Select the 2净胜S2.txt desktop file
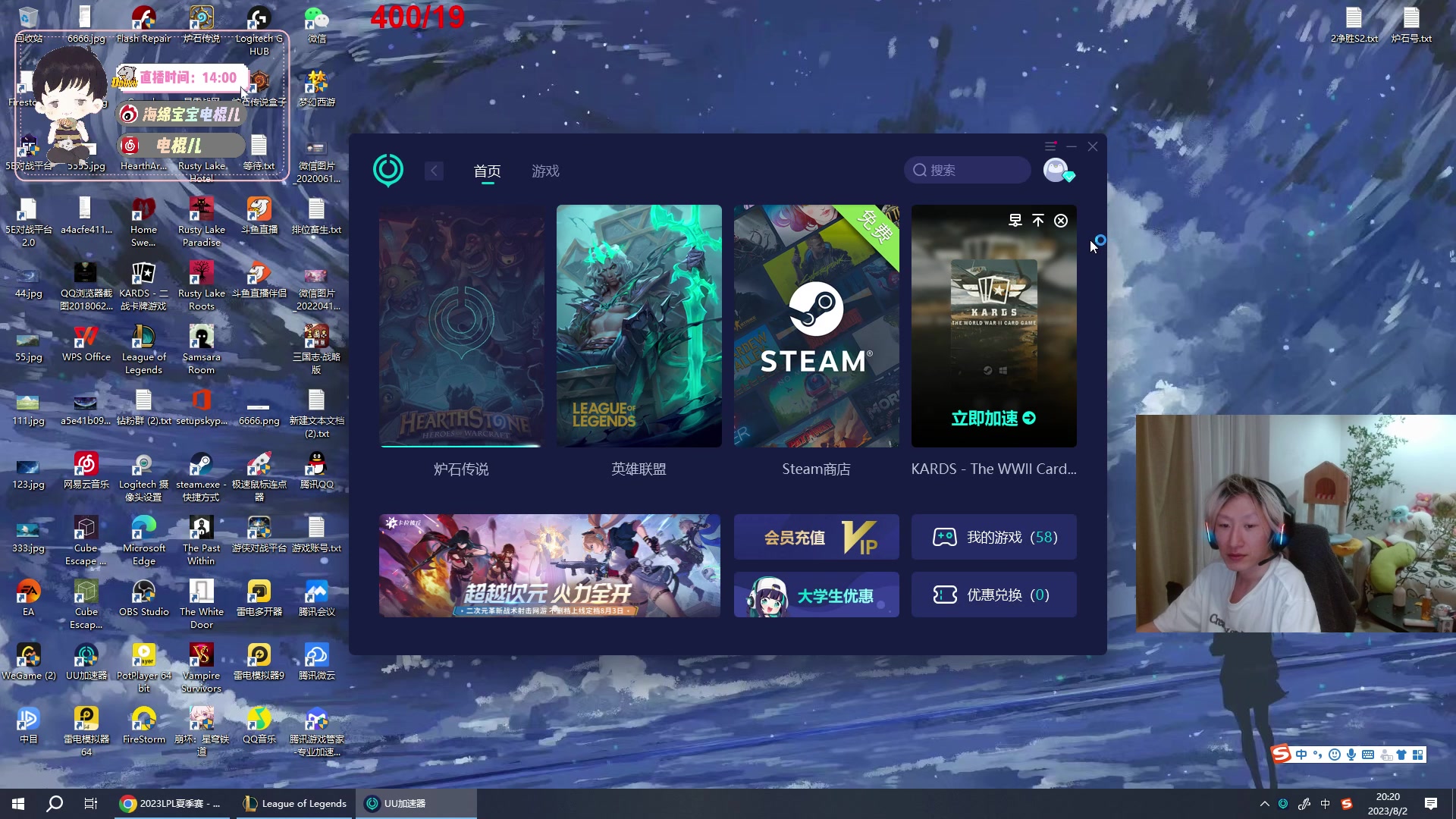1456x819 pixels. [x=1354, y=24]
